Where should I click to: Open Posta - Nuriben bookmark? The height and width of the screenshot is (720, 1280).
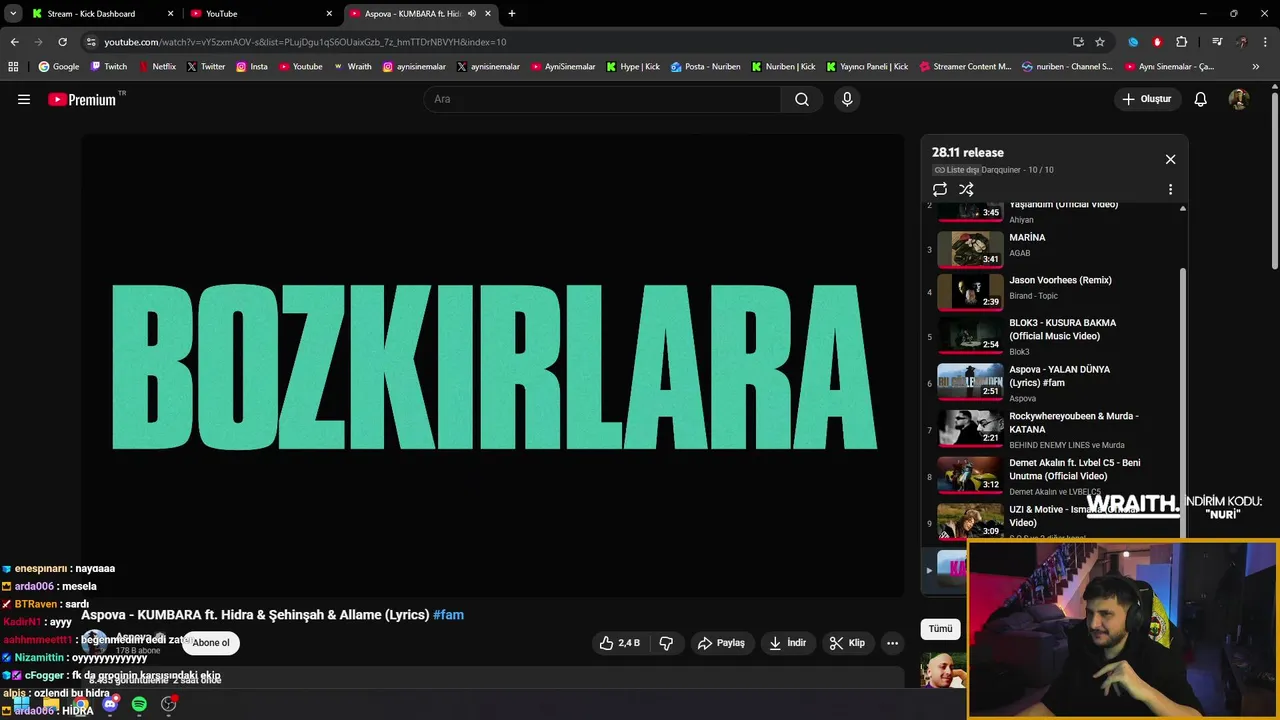point(706,67)
